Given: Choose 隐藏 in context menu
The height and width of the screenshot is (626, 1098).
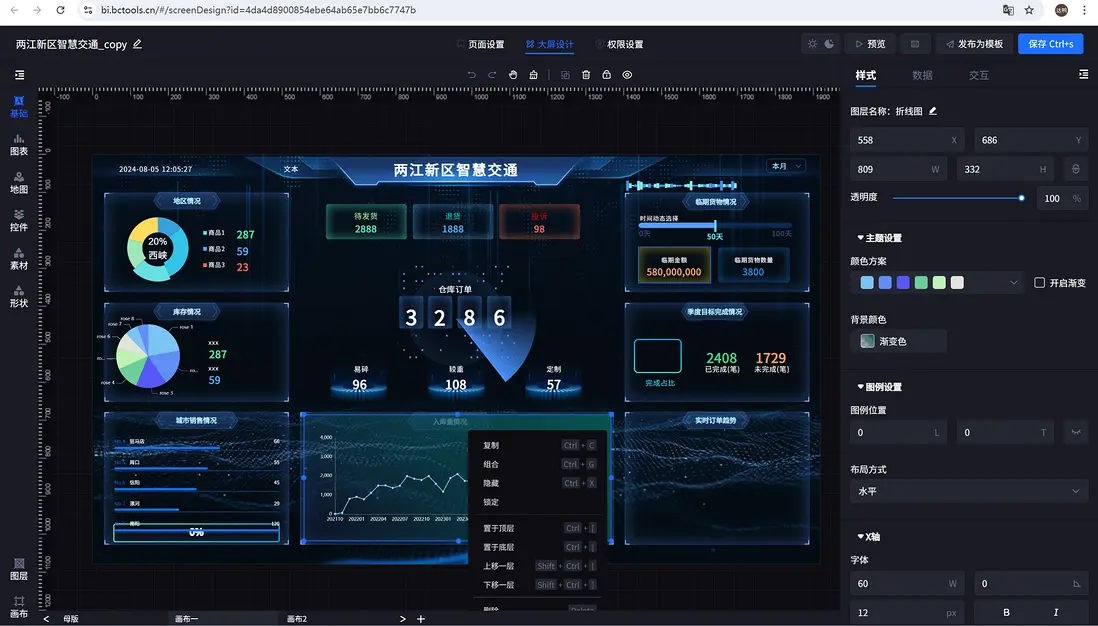Looking at the screenshot, I should (539, 483).
